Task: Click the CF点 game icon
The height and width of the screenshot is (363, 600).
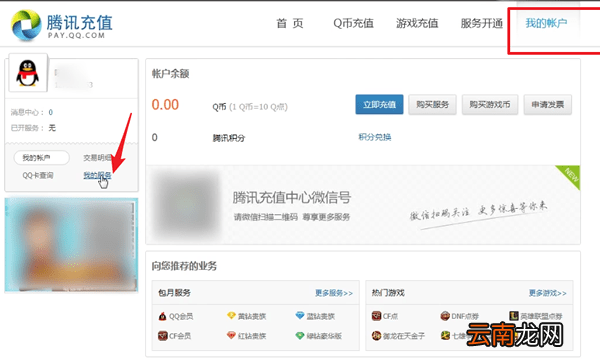Action: coord(376,316)
